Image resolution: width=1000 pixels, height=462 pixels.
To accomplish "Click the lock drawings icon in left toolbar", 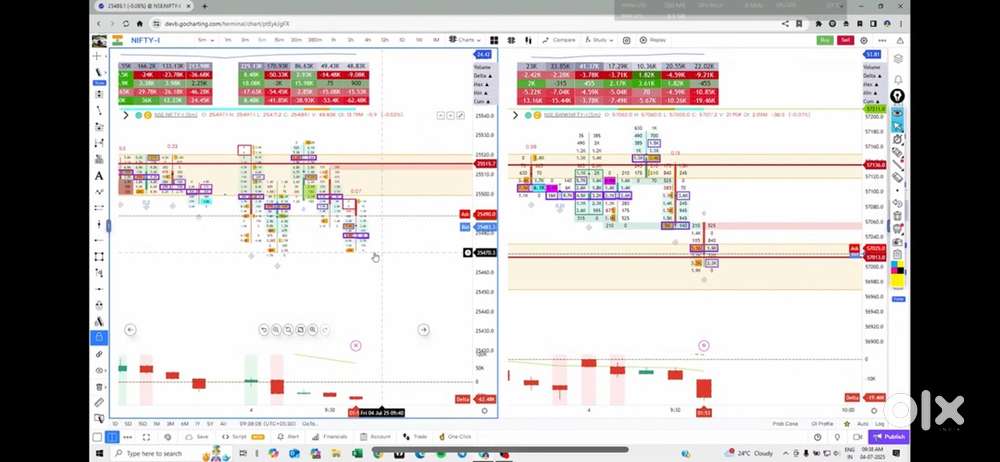I will pos(99,337).
